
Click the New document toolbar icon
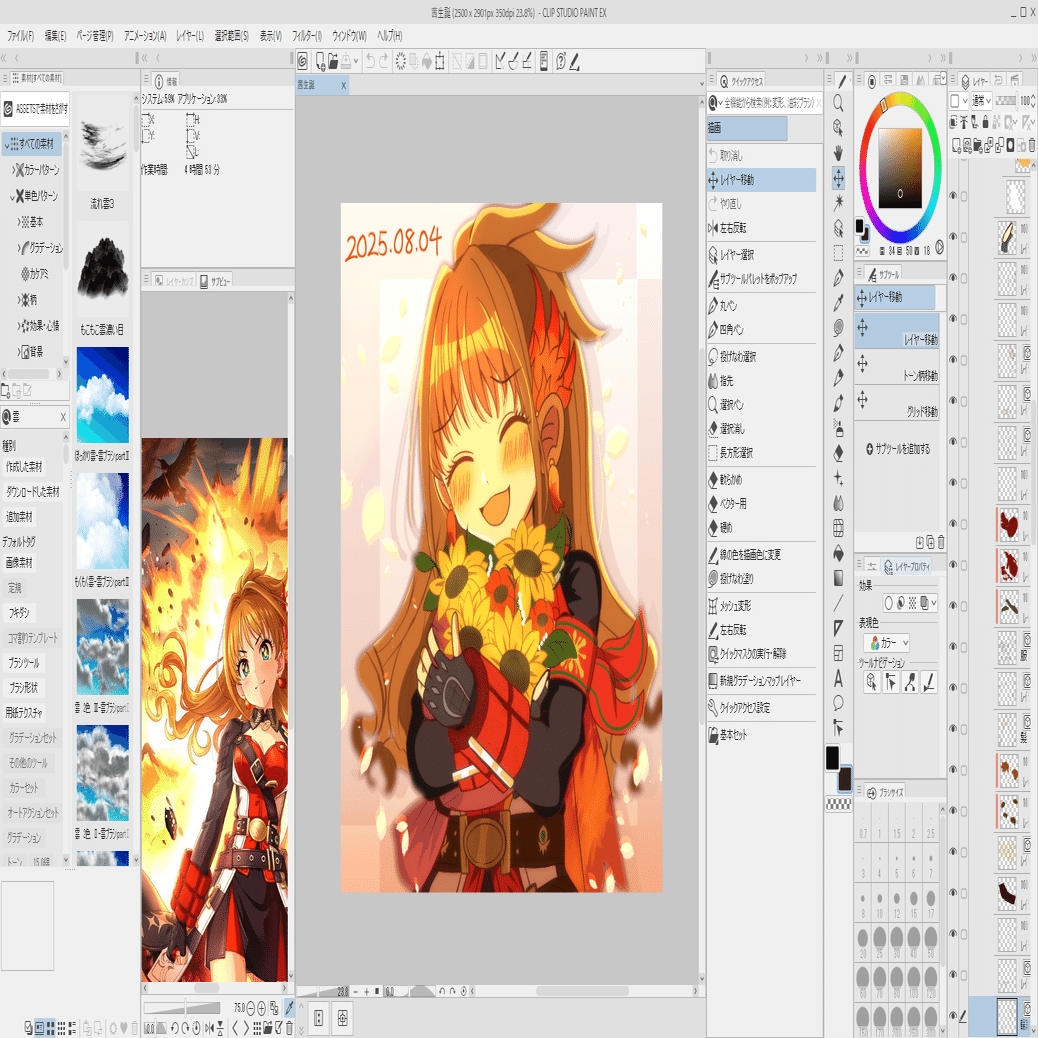pyautogui.click(x=320, y=62)
